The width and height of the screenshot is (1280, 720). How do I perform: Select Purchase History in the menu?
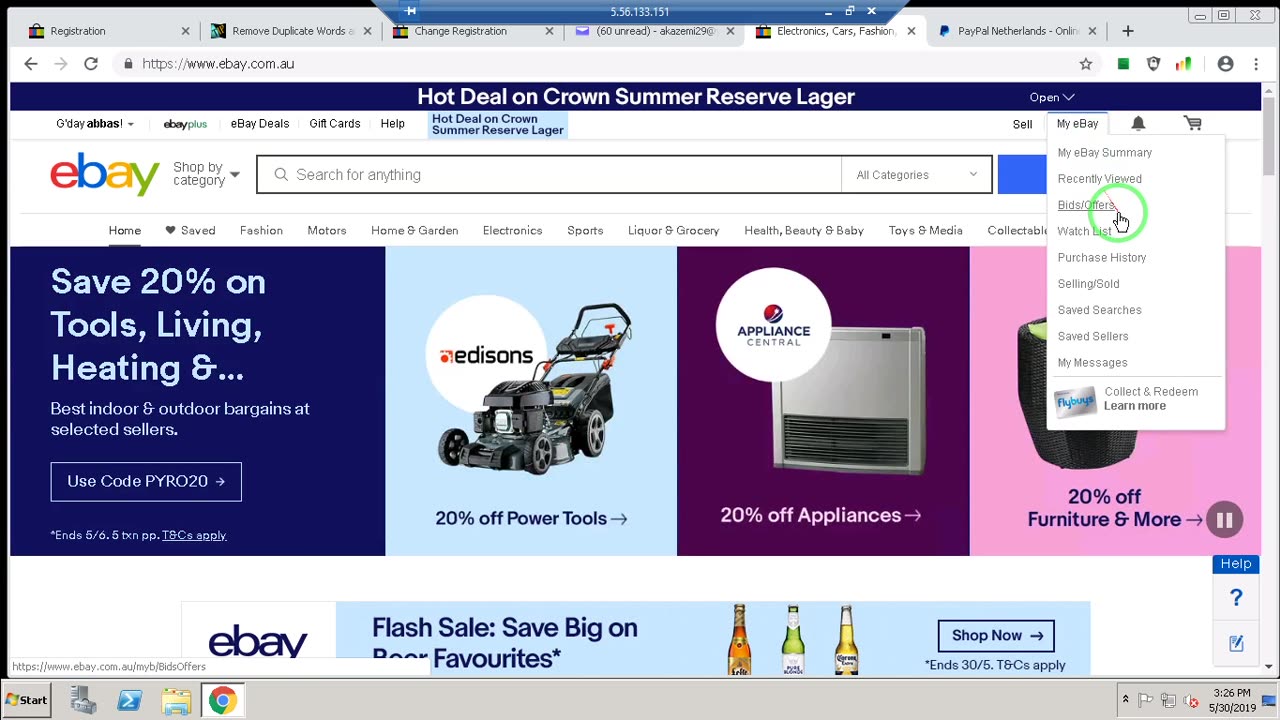point(1101,258)
